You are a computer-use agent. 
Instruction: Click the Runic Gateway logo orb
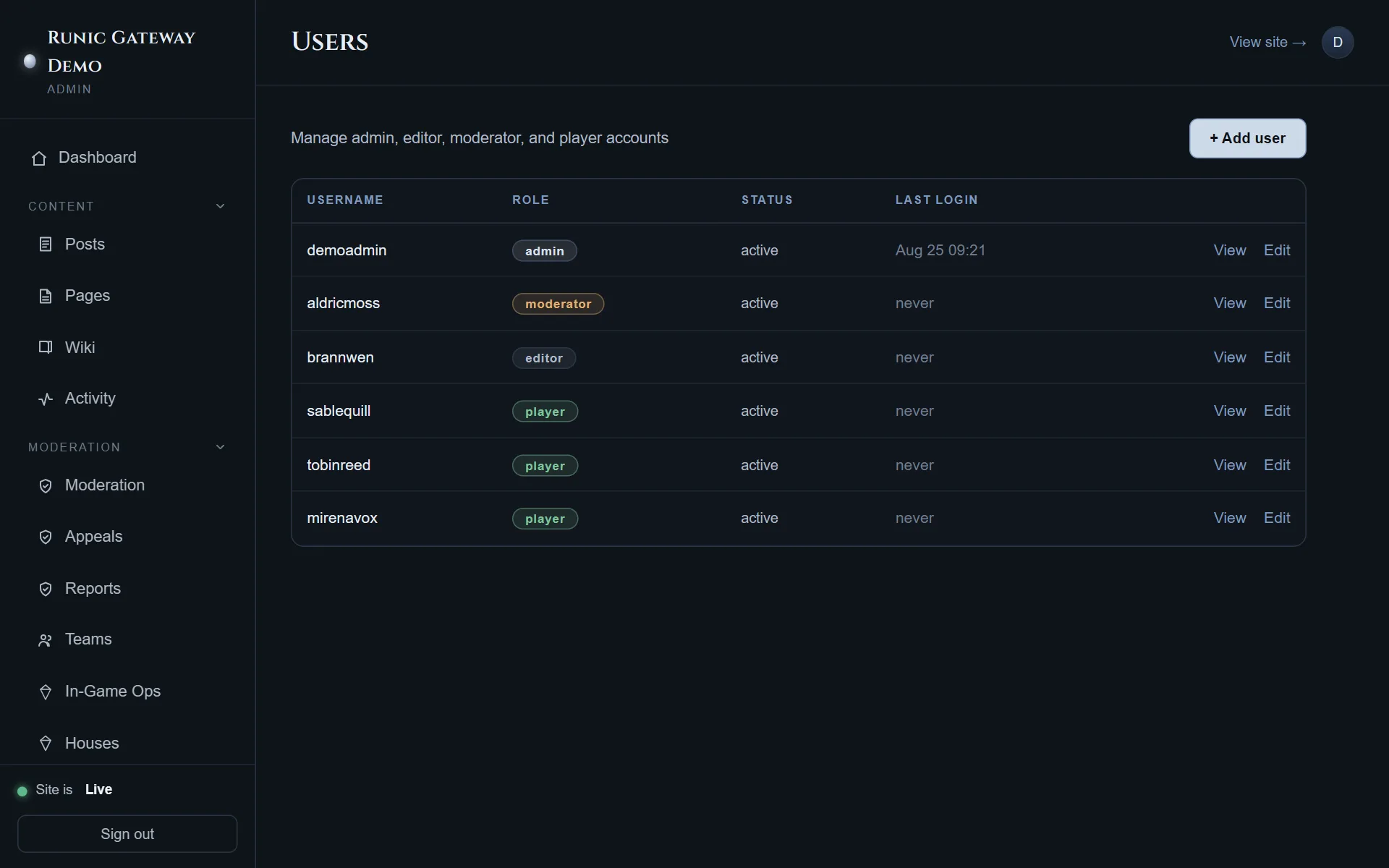[30, 61]
